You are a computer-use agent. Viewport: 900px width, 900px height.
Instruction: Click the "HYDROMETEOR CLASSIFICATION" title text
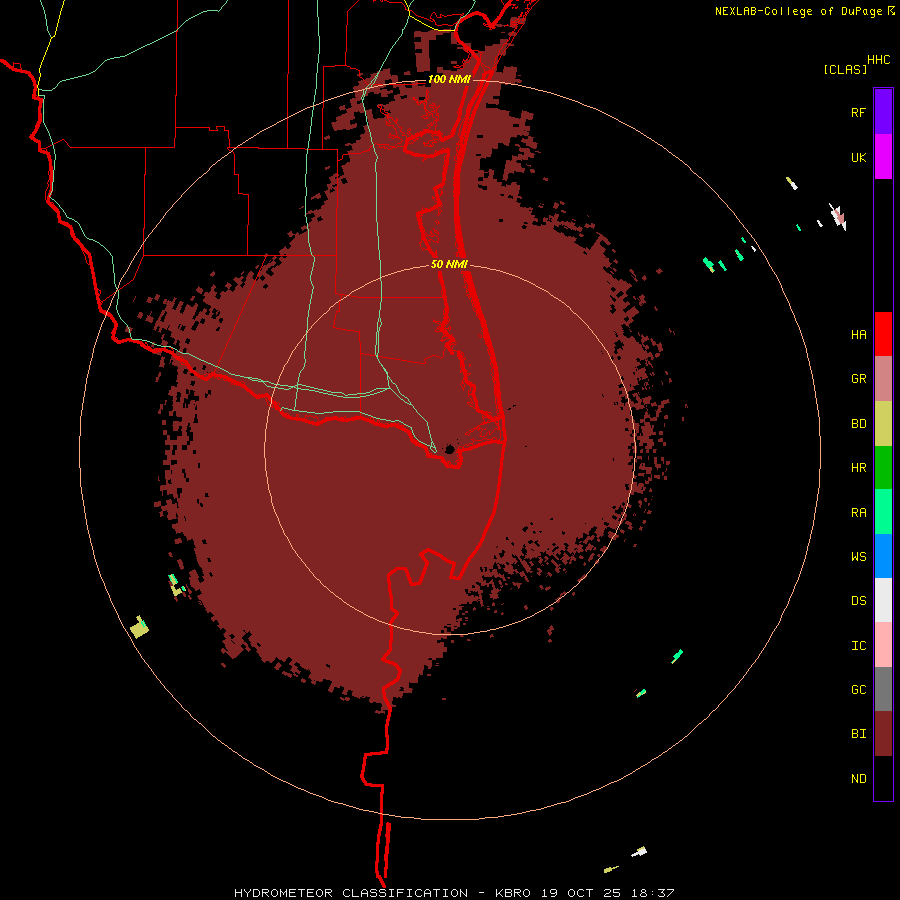(351, 893)
